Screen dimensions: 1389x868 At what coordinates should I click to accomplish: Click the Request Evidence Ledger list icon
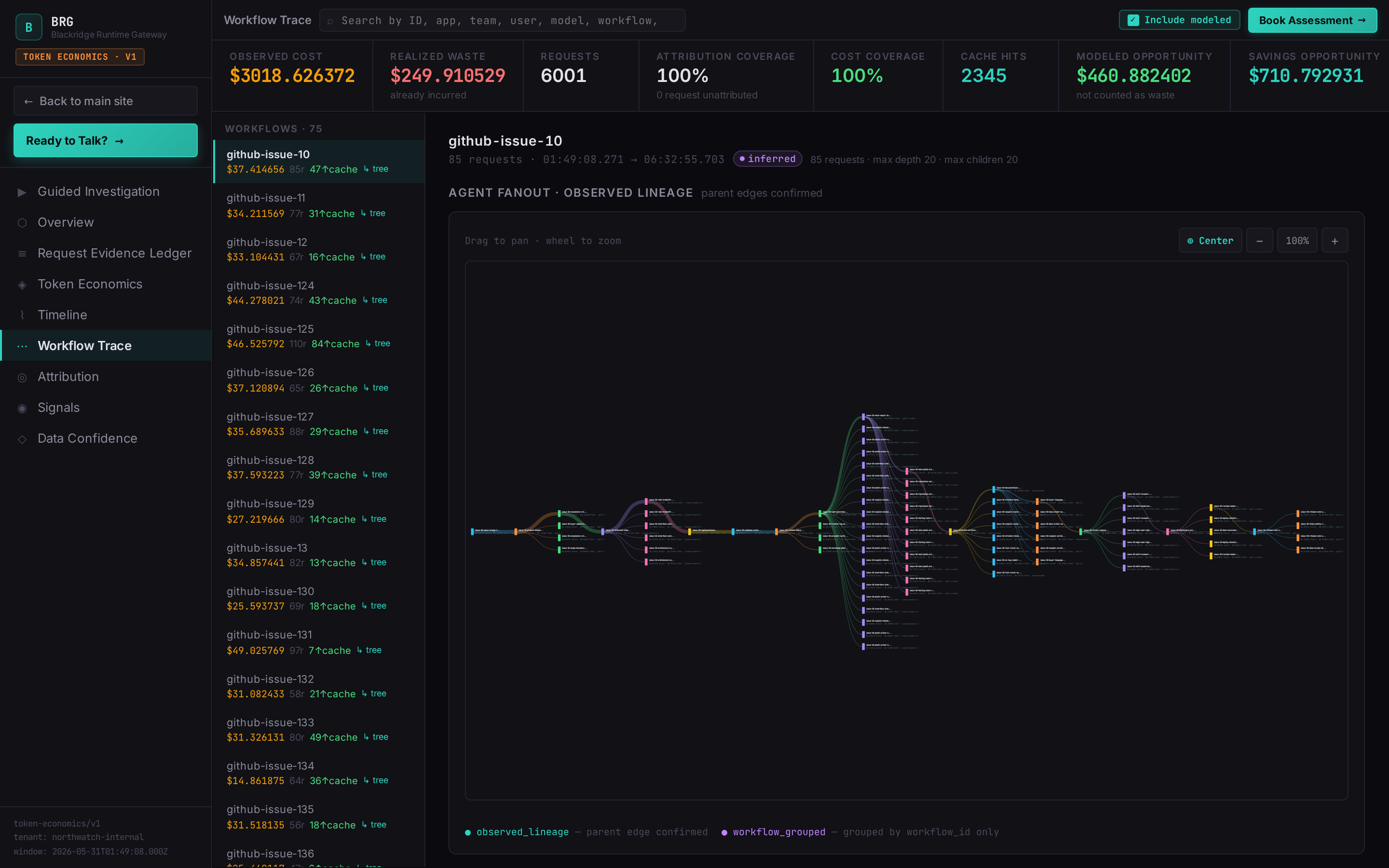22,254
